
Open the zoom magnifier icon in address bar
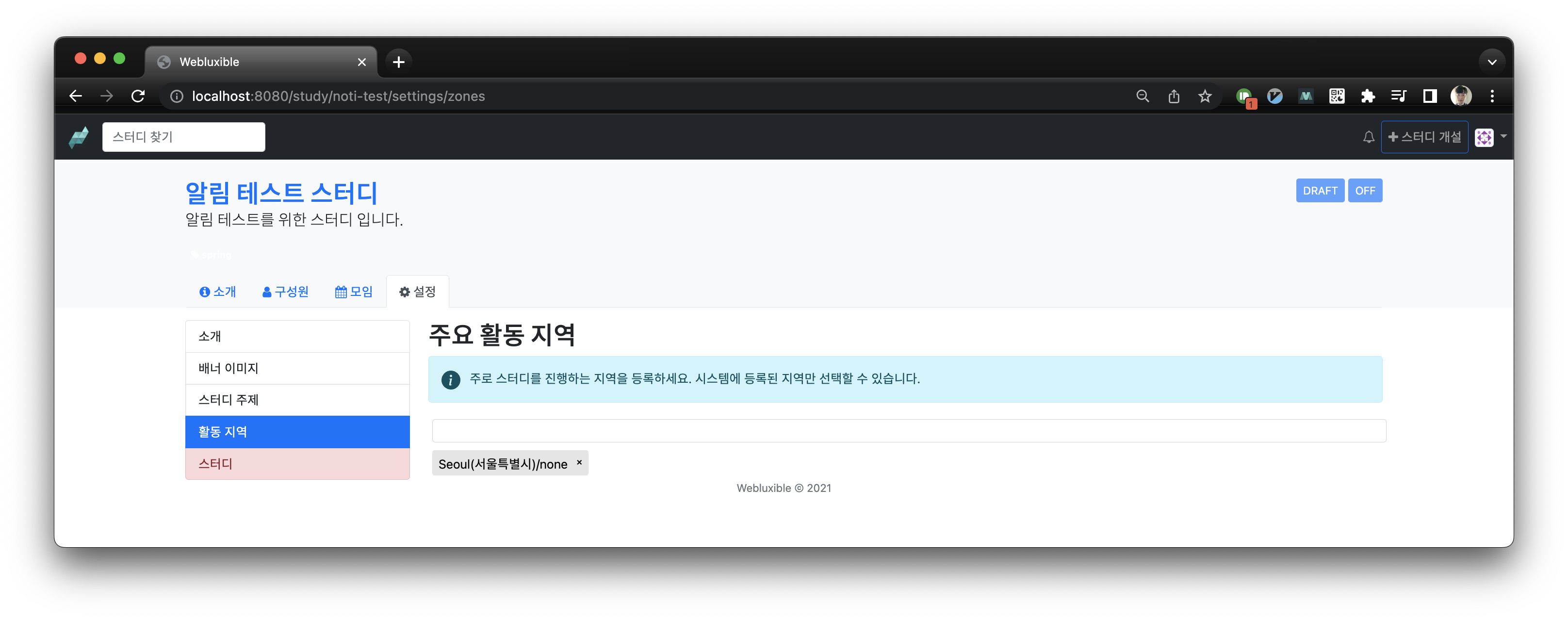point(1143,96)
